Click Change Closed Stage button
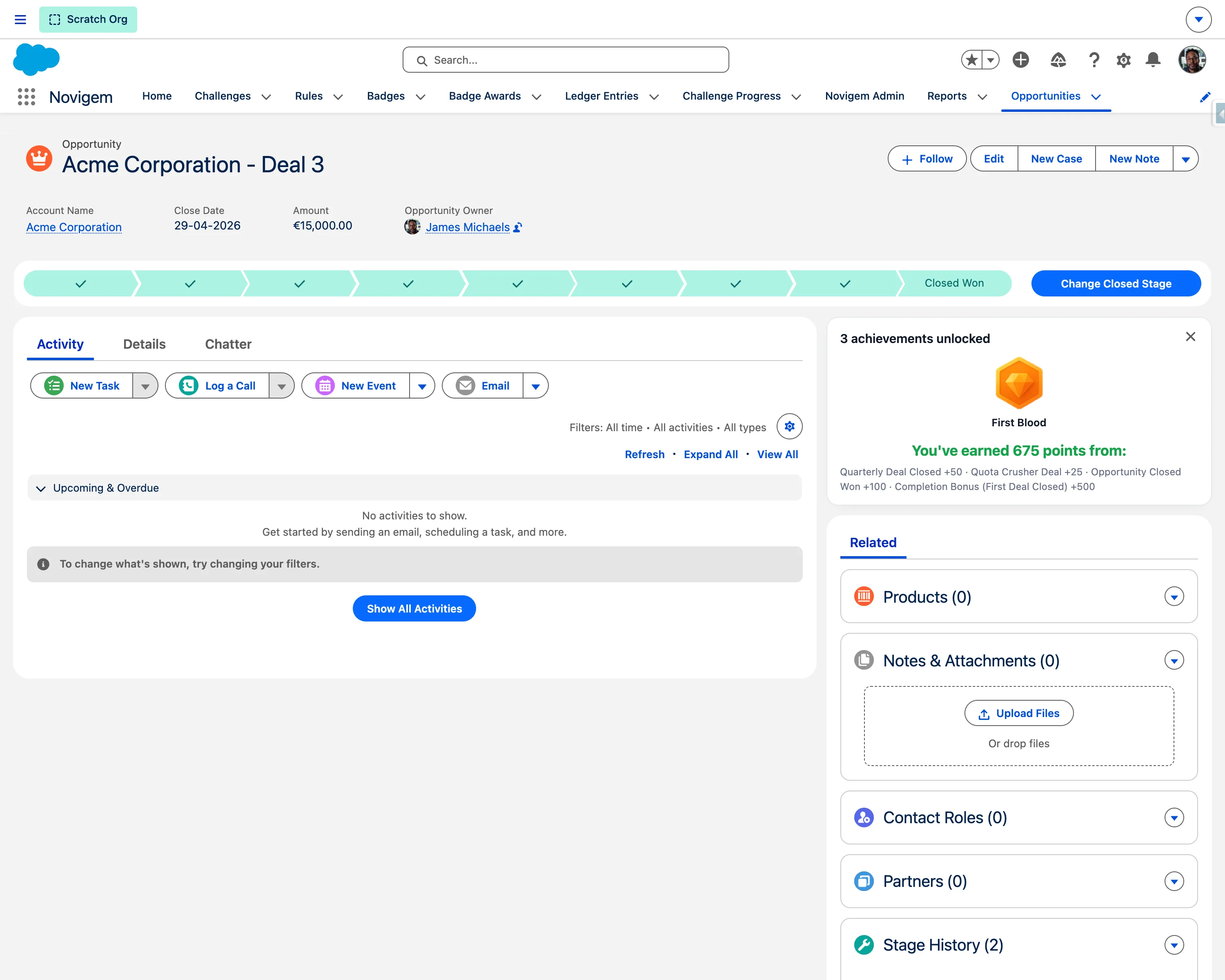Image resolution: width=1225 pixels, height=980 pixels. [x=1116, y=283]
